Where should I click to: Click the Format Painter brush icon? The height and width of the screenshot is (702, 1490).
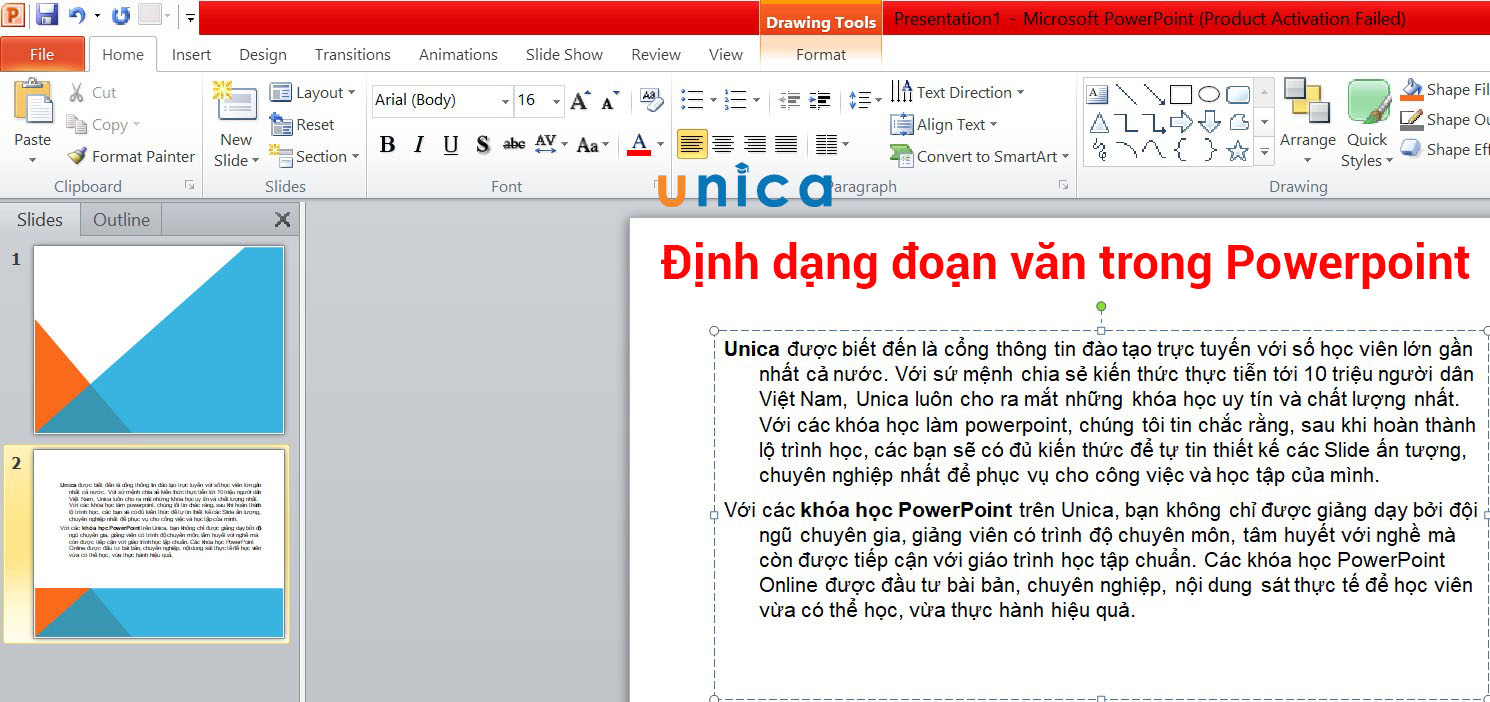pos(77,157)
